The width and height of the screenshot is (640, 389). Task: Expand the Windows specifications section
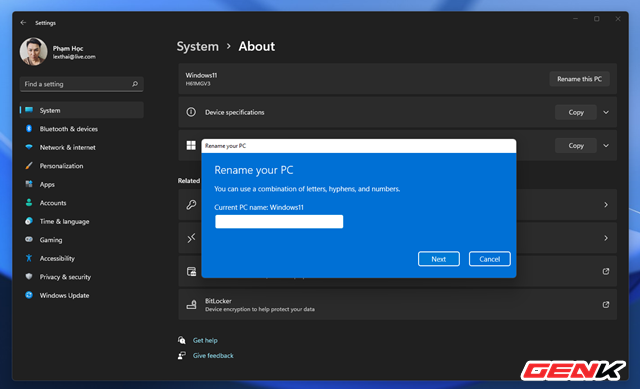click(x=606, y=146)
